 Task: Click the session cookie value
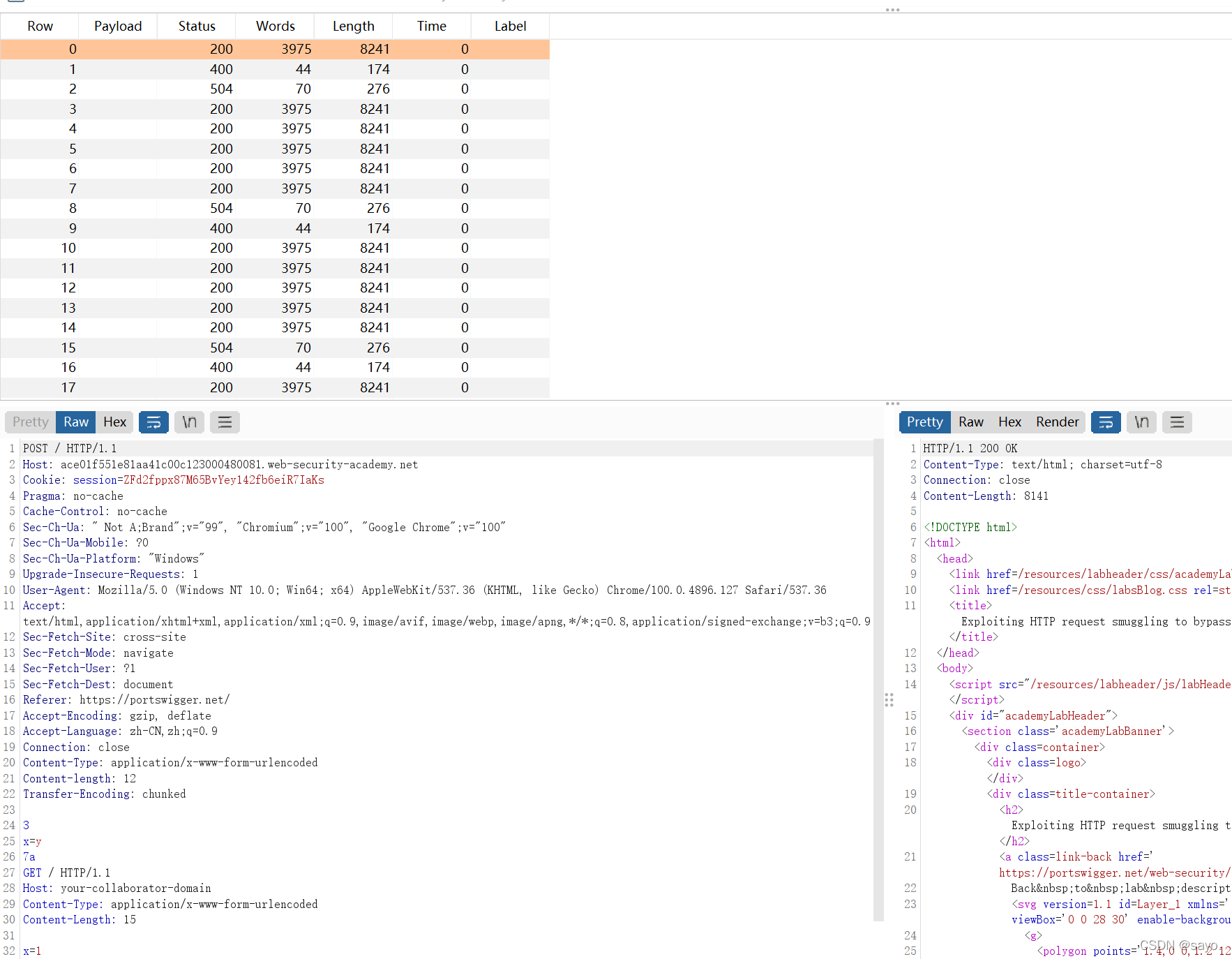click(x=224, y=480)
